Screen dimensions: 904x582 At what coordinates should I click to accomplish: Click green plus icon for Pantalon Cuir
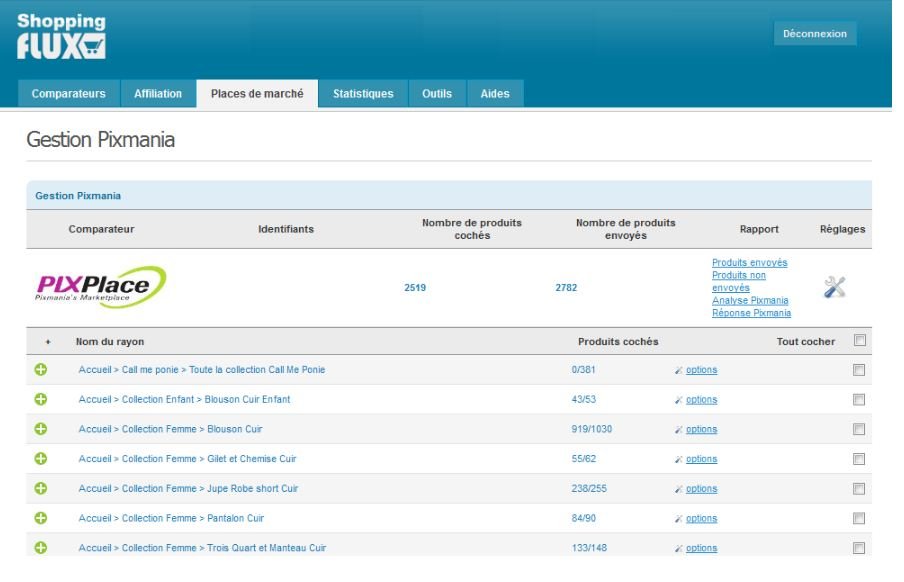(41, 518)
